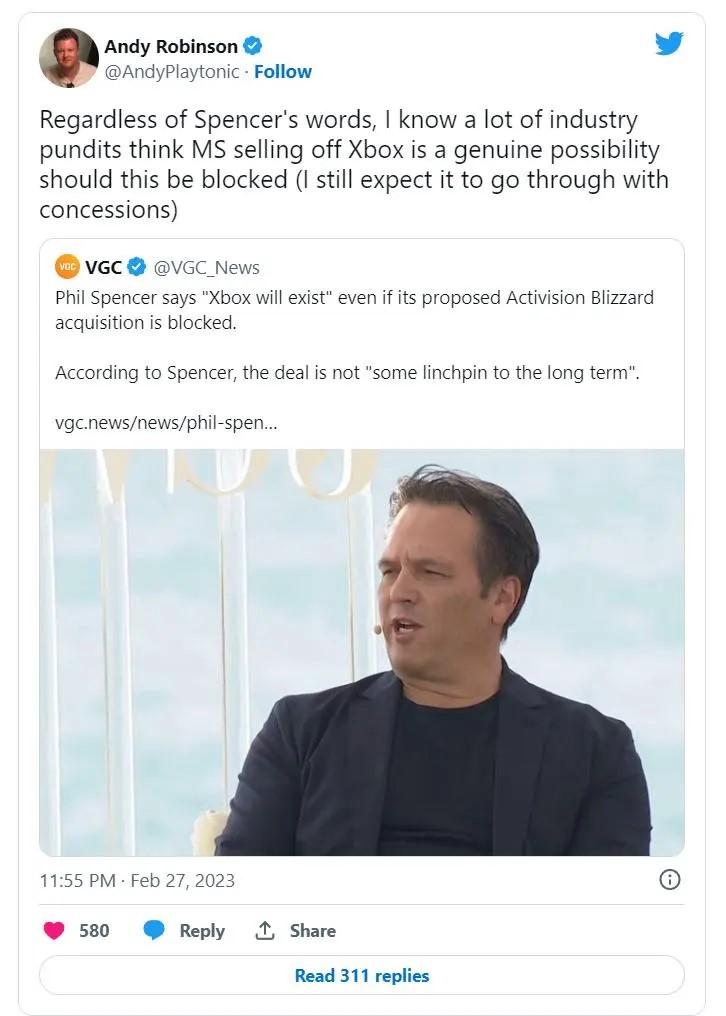Viewport: 726px width, 1016px height.
Task: Click the Phil Spencer interview image
Action: pyautogui.click(x=362, y=652)
